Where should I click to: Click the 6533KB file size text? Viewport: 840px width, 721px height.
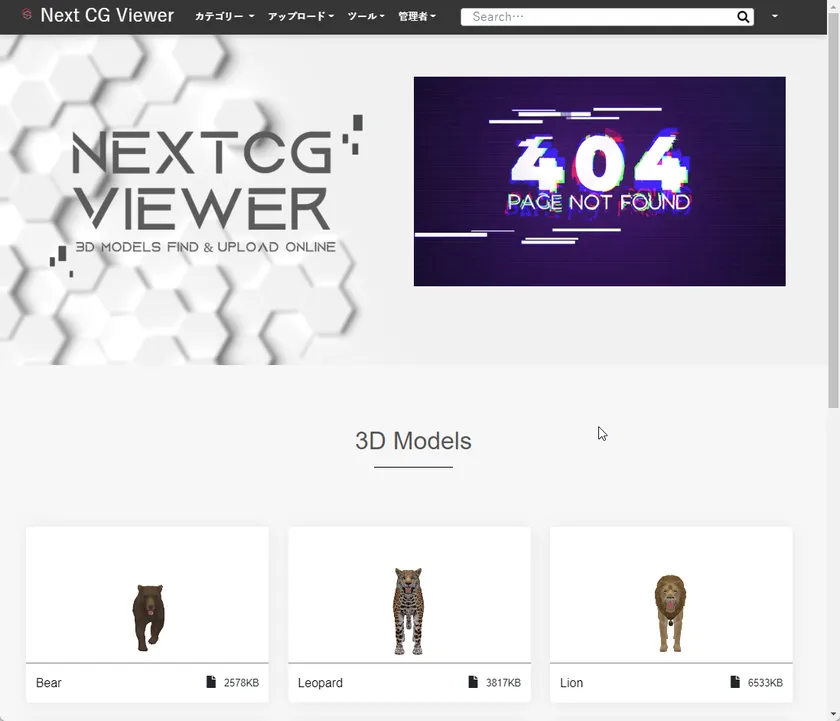tap(765, 683)
